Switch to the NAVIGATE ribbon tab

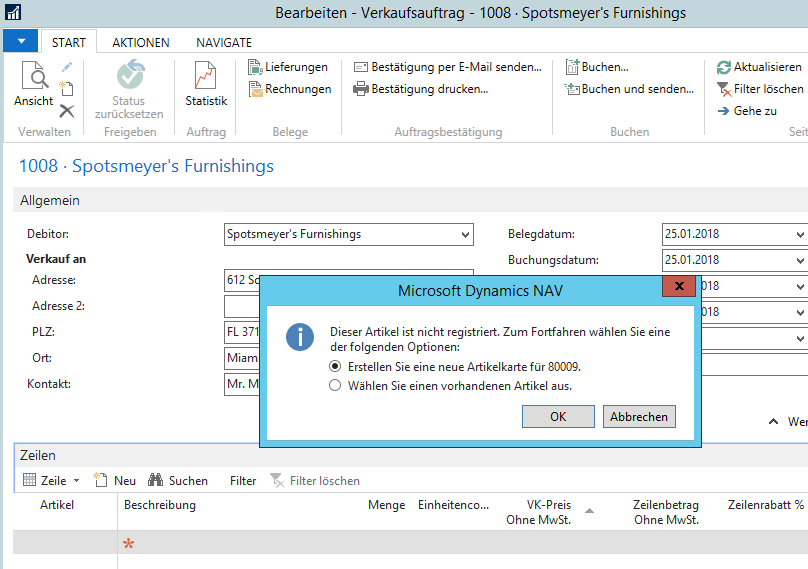224,42
